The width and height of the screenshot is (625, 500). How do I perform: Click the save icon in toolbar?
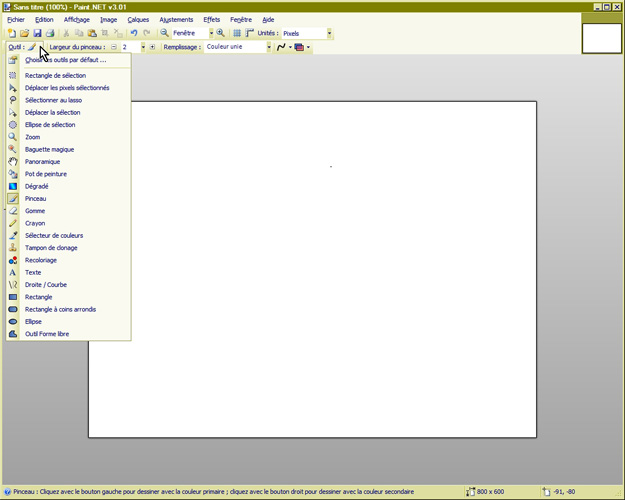37,33
